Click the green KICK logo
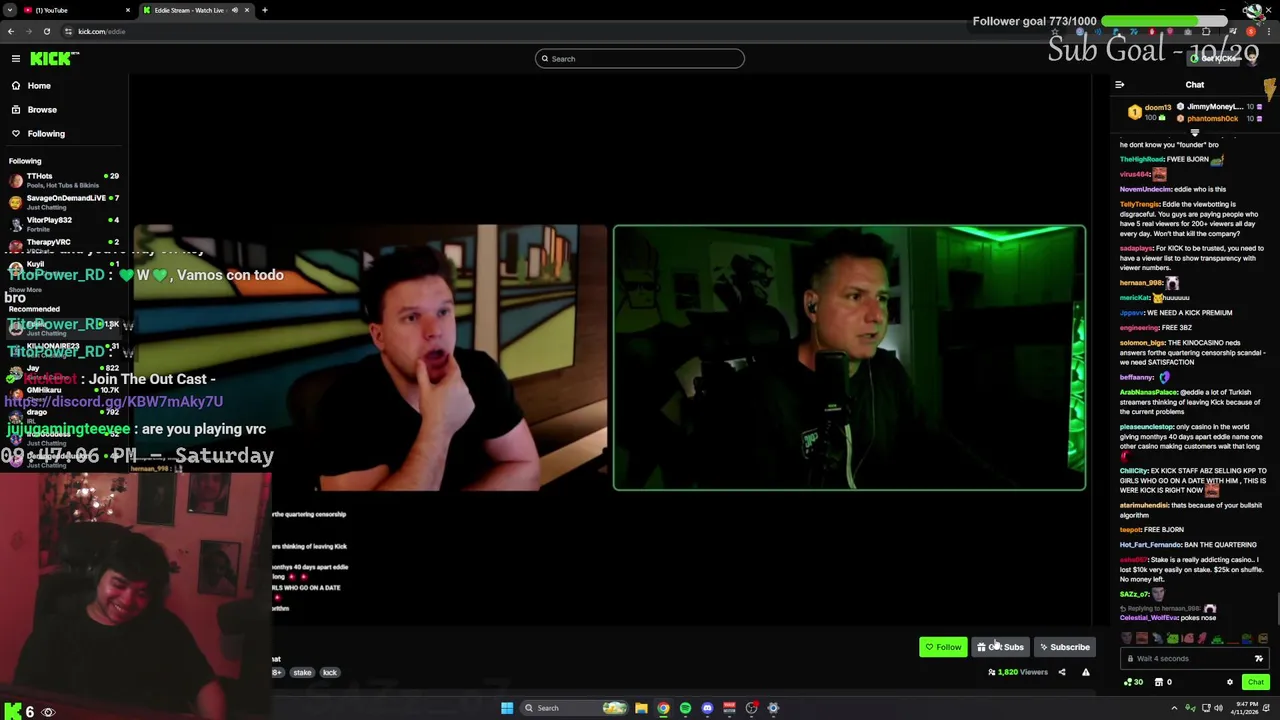This screenshot has height=720, width=1280. click(52, 59)
